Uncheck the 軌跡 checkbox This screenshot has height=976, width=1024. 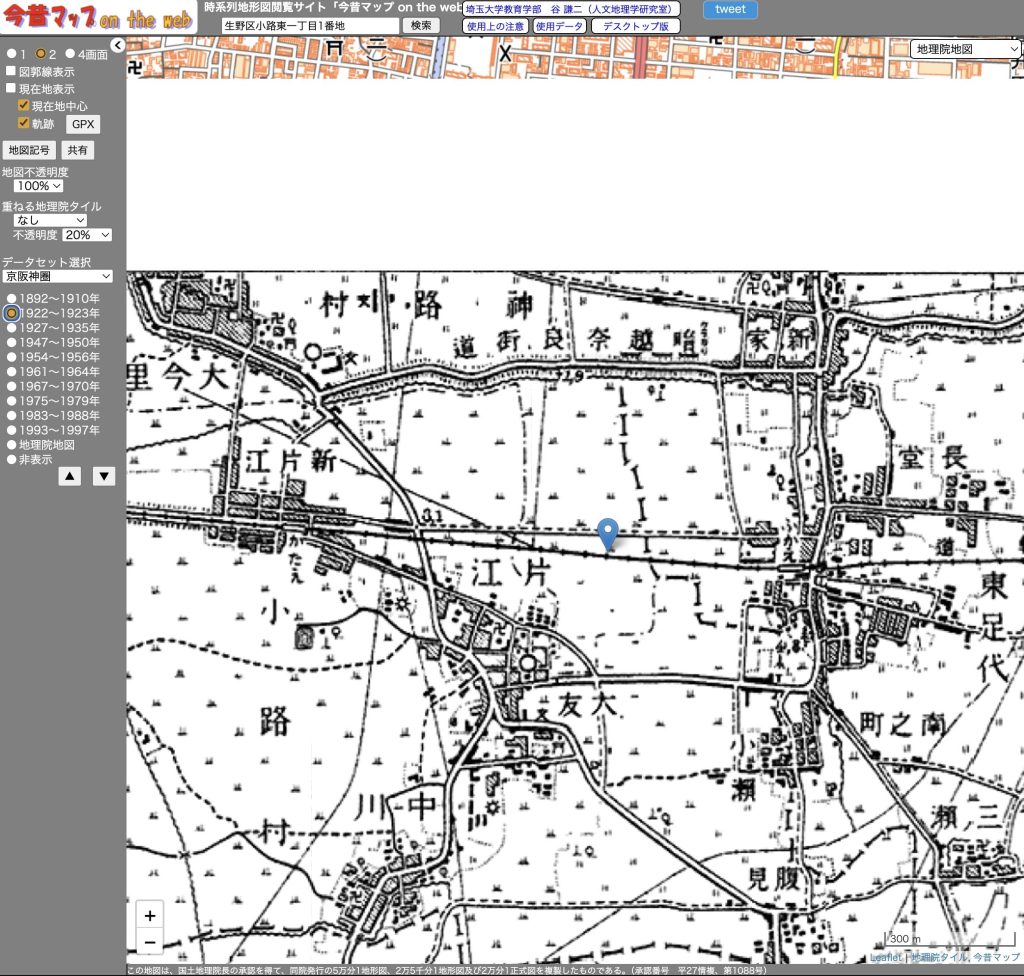pos(24,123)
